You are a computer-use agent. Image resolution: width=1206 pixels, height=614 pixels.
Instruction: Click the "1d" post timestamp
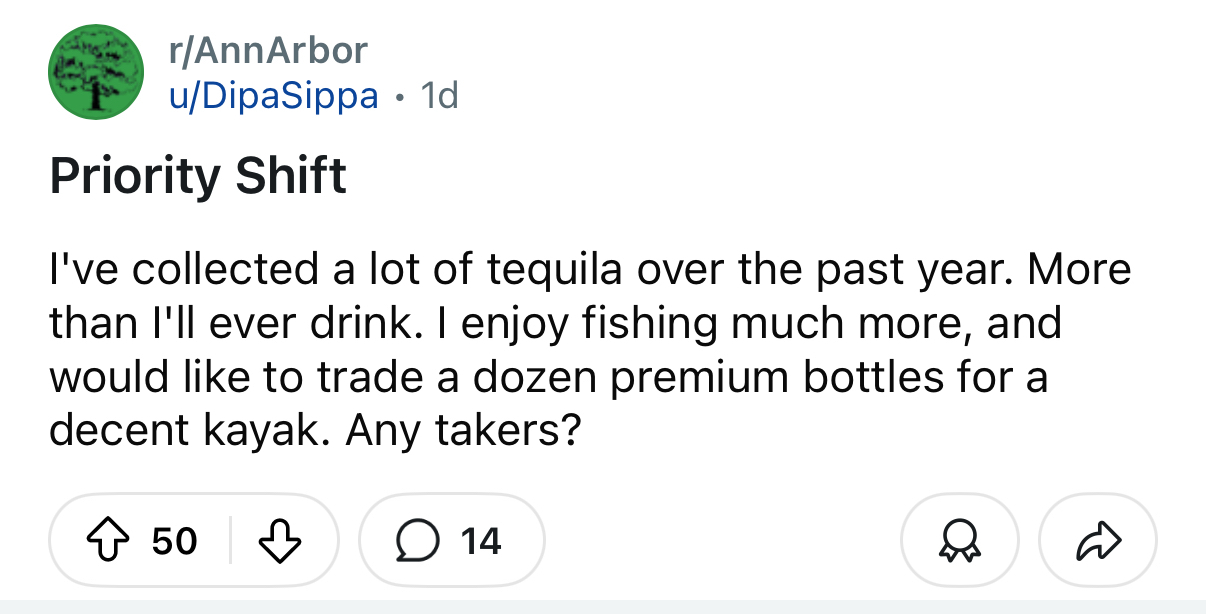439,95
